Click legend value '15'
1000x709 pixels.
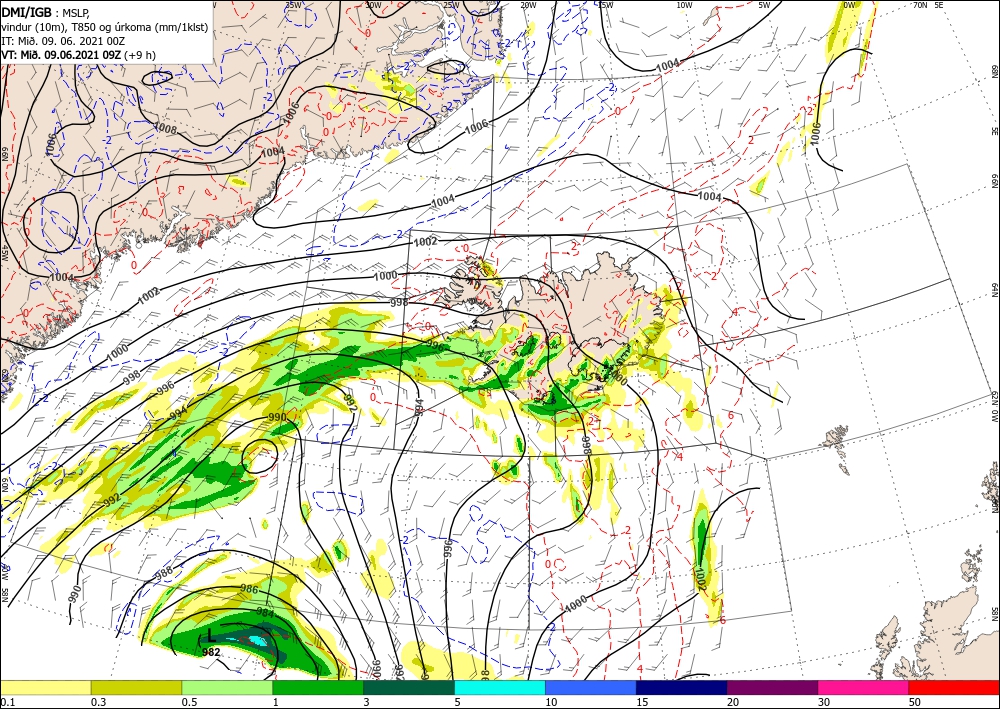(x=642, y=702)
